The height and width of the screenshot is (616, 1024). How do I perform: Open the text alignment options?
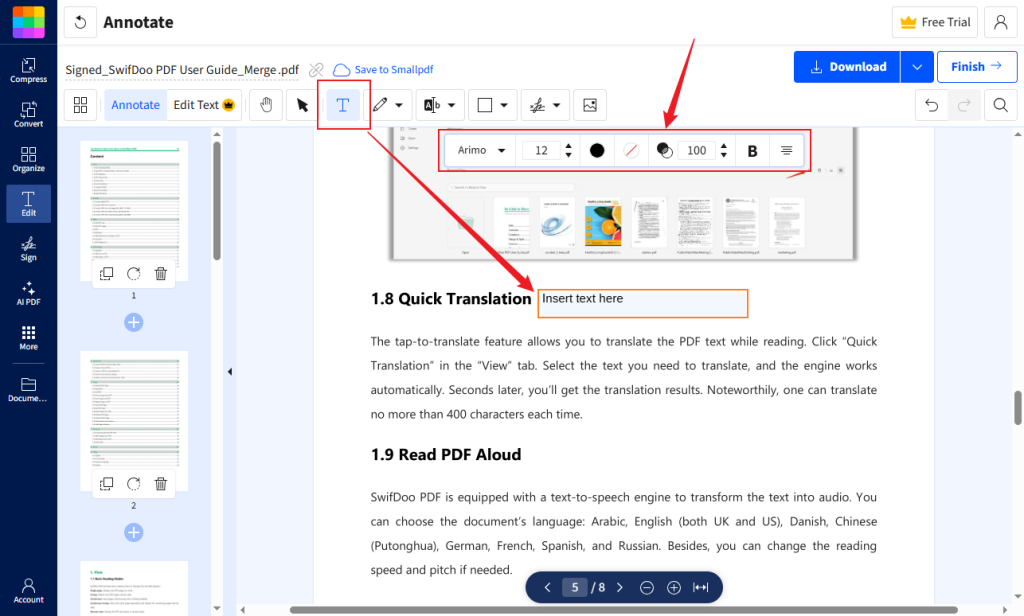tap(786, 150)
